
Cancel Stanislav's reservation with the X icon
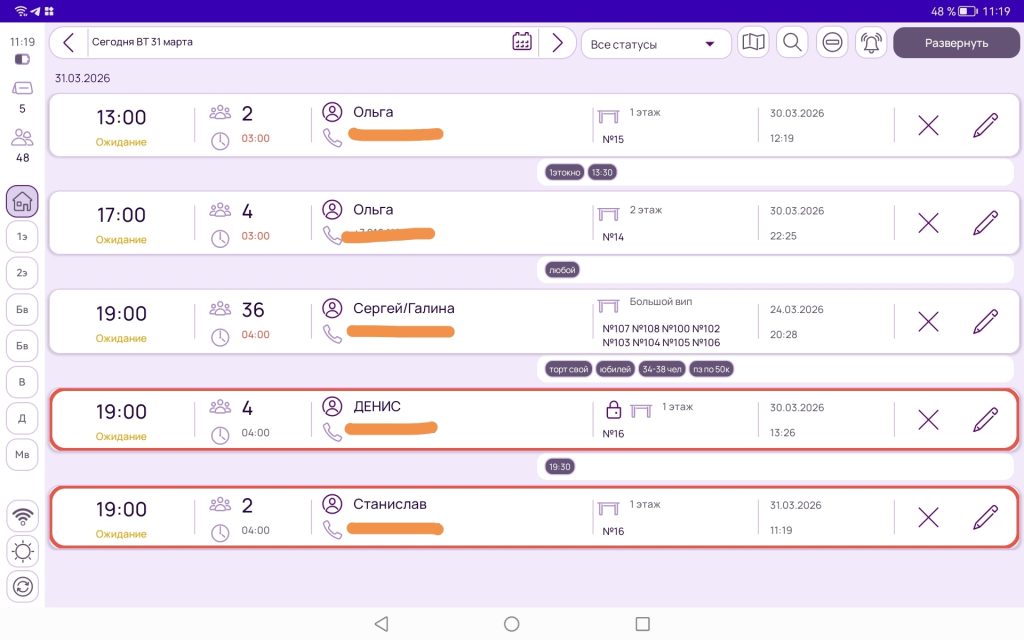[x=928, y=517]
